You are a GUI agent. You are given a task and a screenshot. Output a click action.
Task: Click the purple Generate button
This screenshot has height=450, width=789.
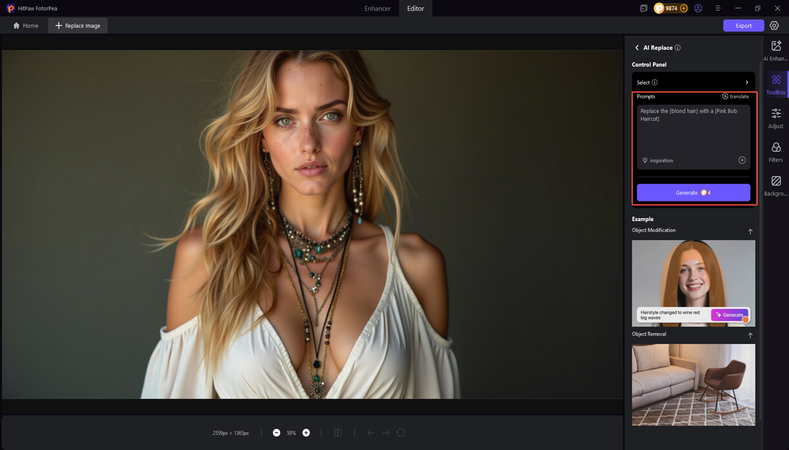click(693, 193)
